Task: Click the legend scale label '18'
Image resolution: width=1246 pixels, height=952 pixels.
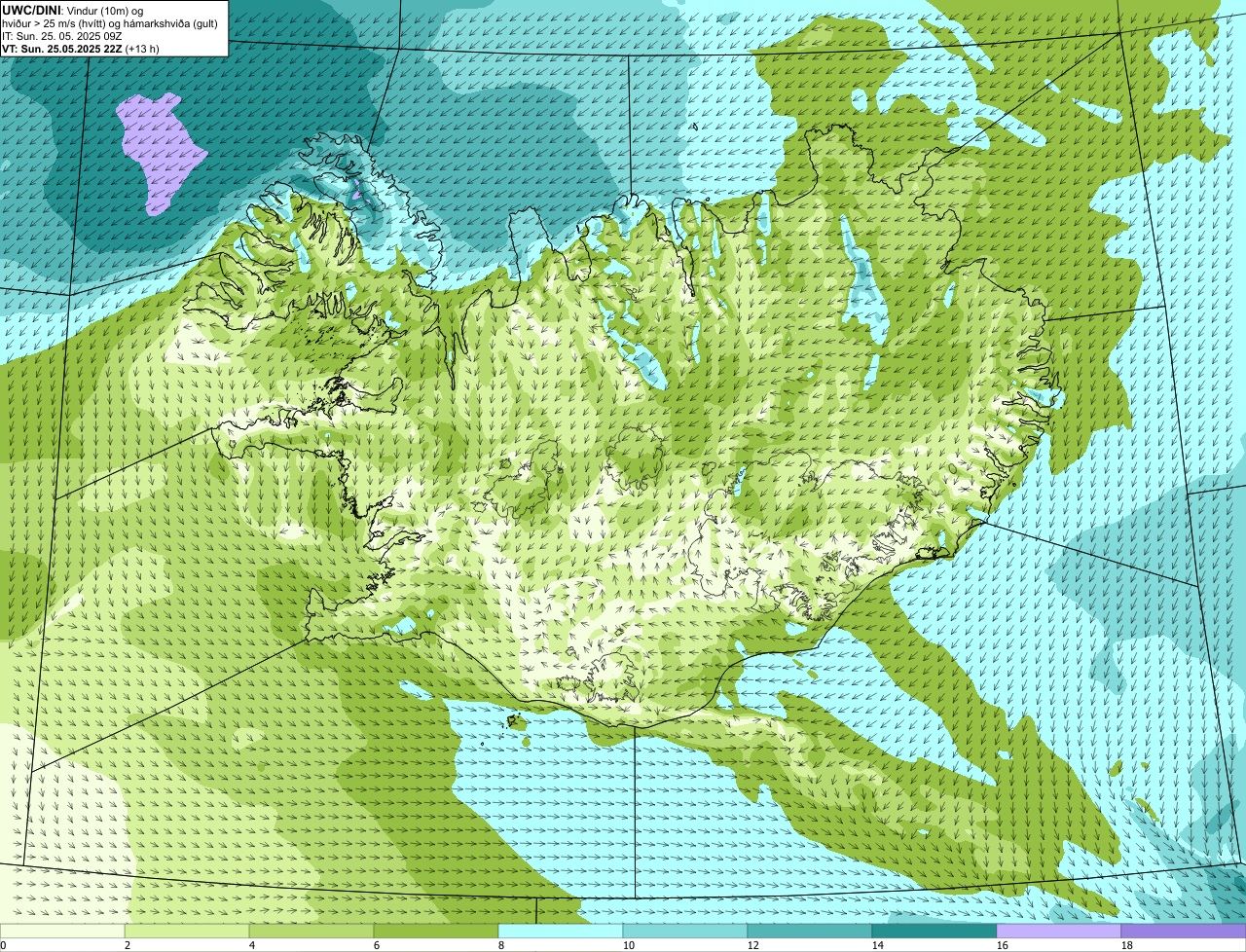Action: 1127,945
